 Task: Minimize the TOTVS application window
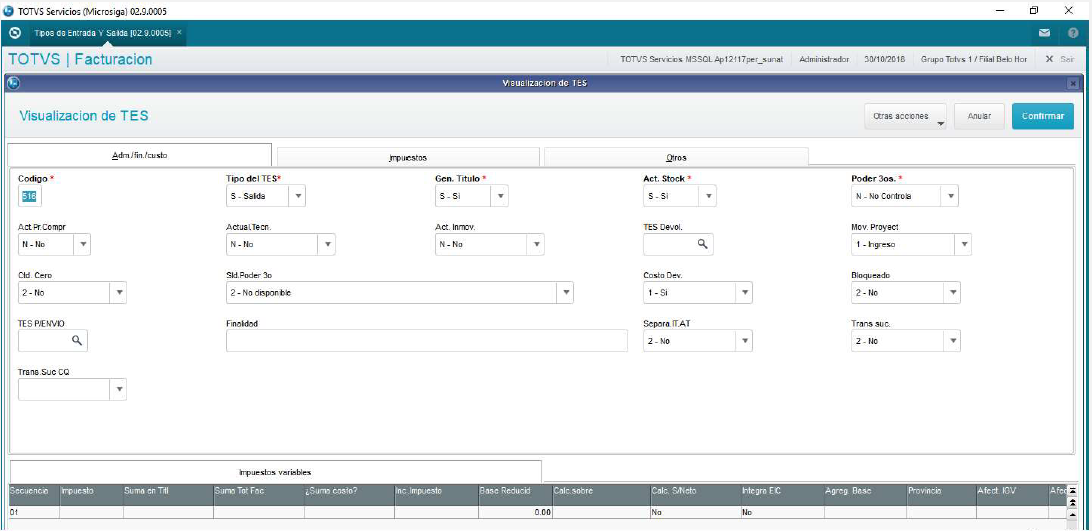1000,10
